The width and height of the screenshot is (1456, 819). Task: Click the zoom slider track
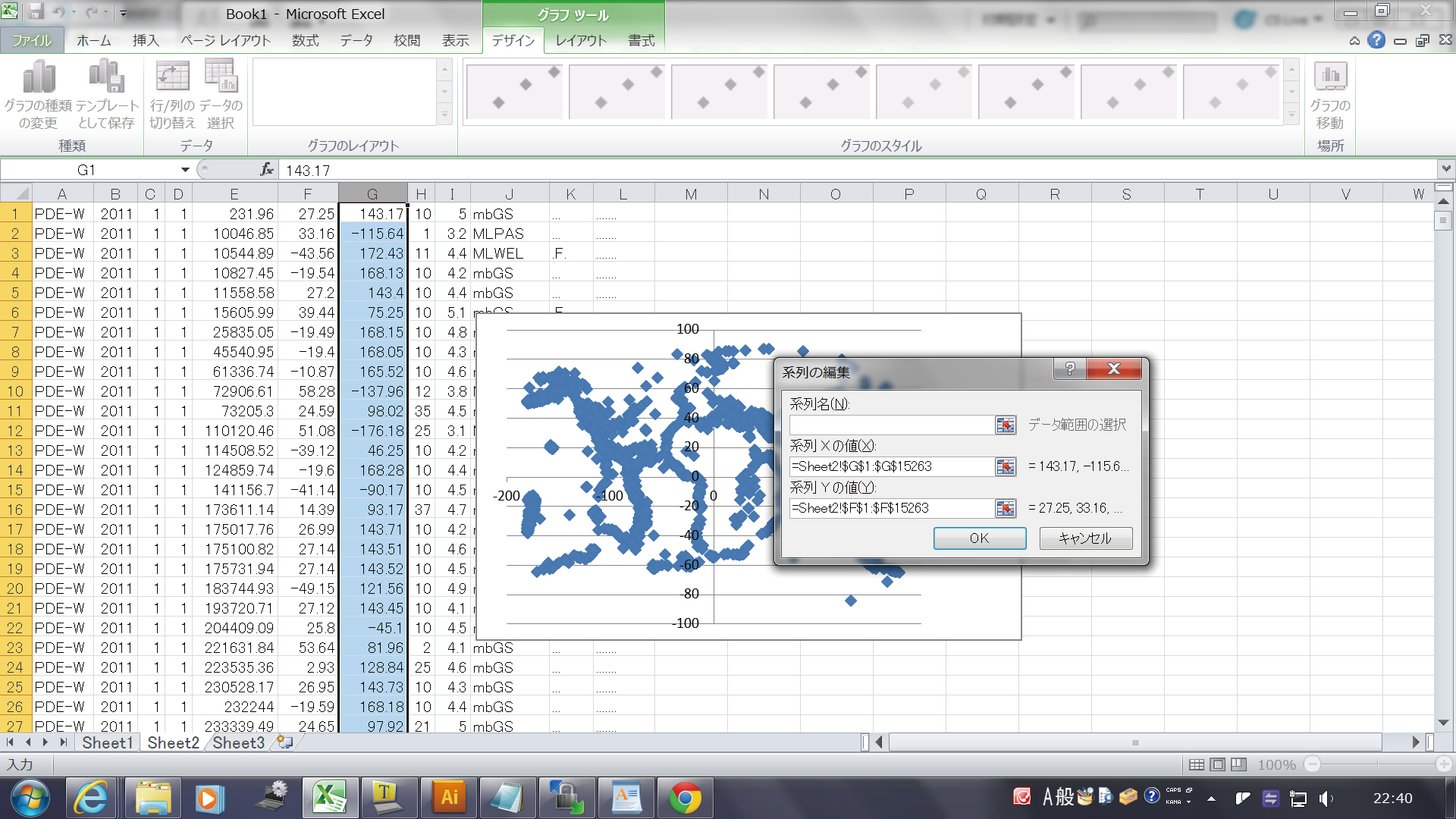pyautogui.click(x=1378, y=764)
